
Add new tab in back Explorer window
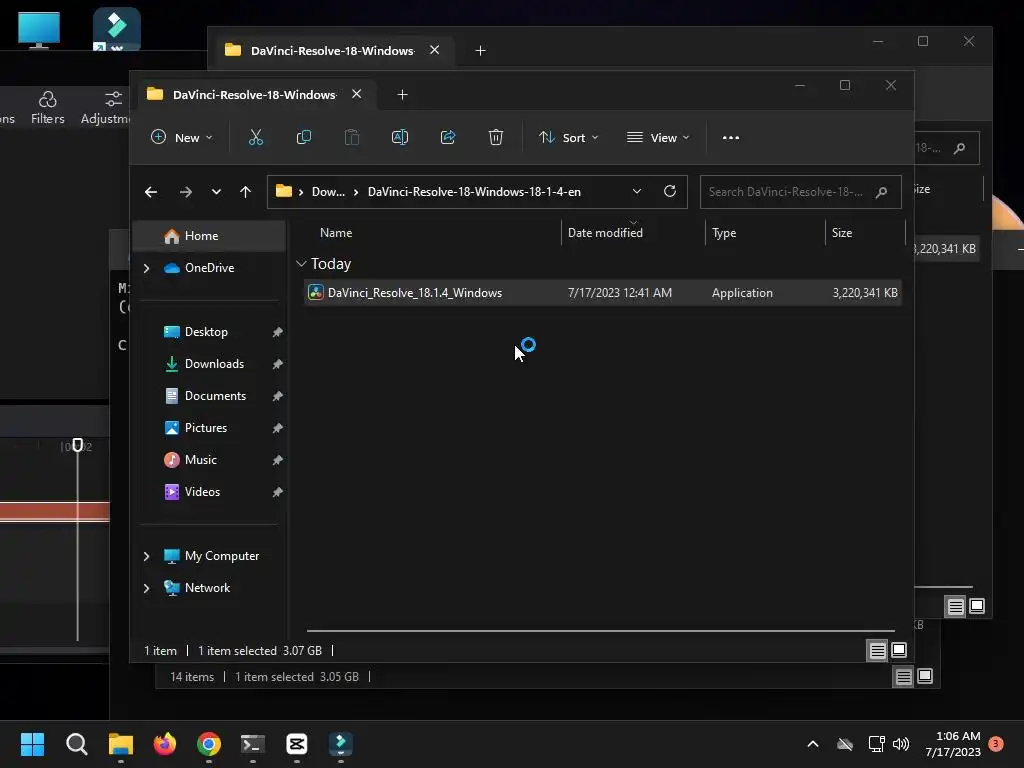point(481,50)
